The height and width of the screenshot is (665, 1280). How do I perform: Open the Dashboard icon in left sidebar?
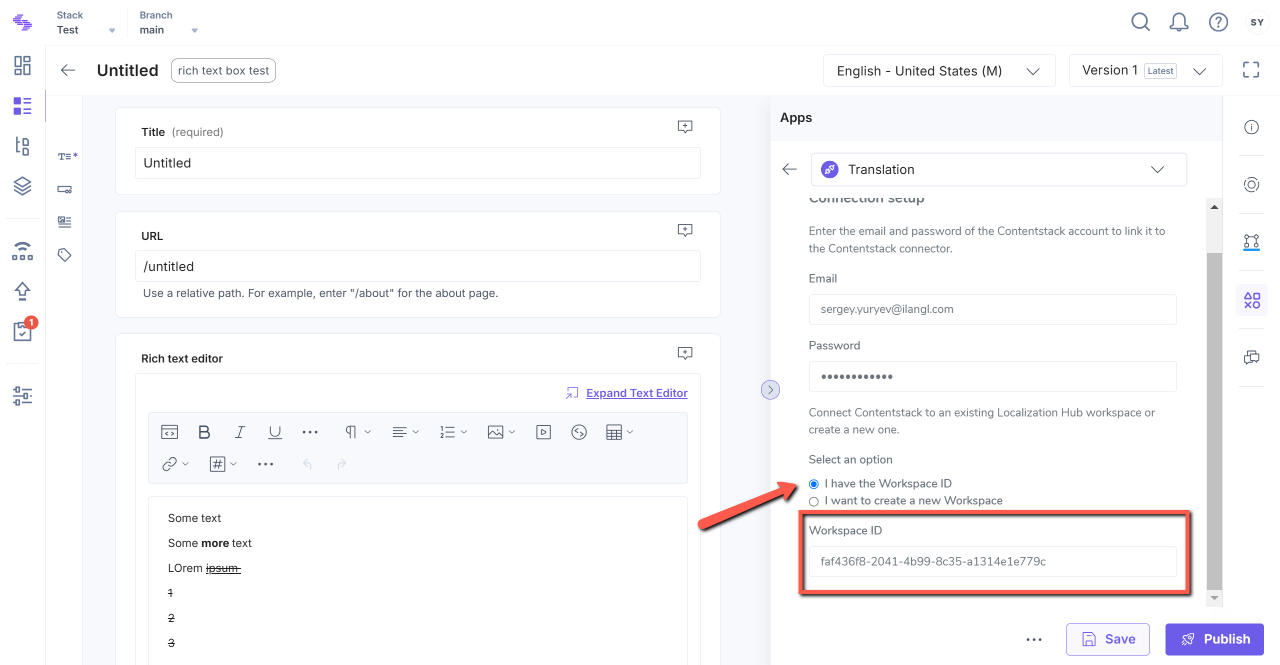[x=22, y=66]
